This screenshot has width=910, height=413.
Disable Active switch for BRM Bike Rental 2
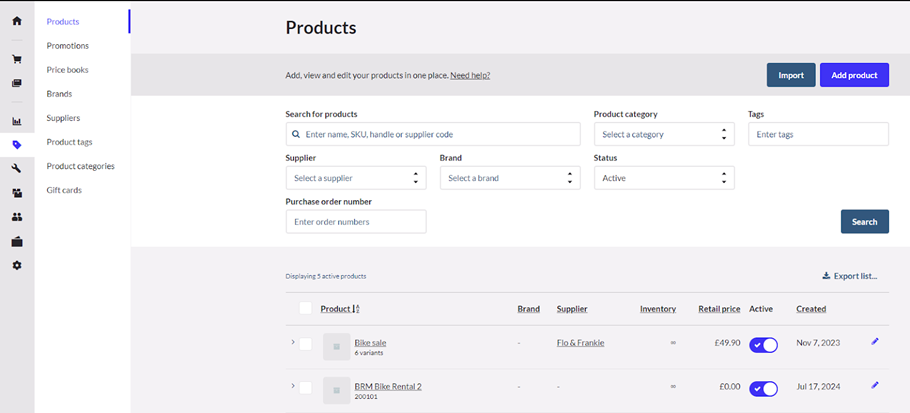click(764, 388)
